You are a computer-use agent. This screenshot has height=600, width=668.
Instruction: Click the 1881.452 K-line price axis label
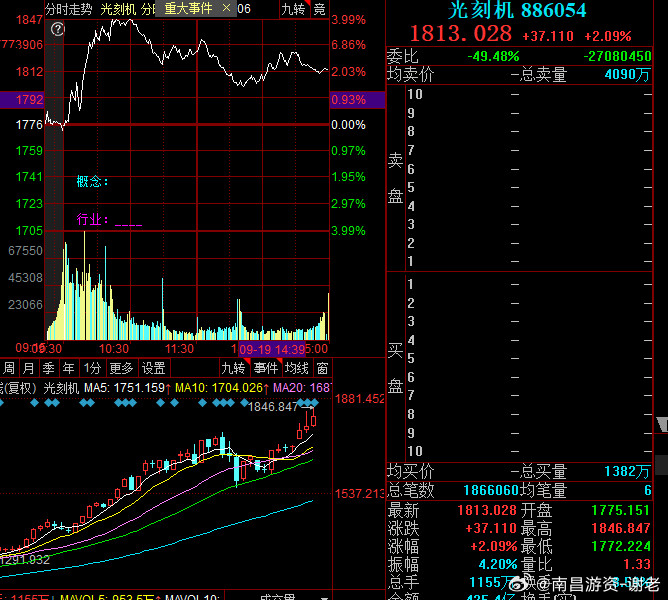click(x=360, y=399)
